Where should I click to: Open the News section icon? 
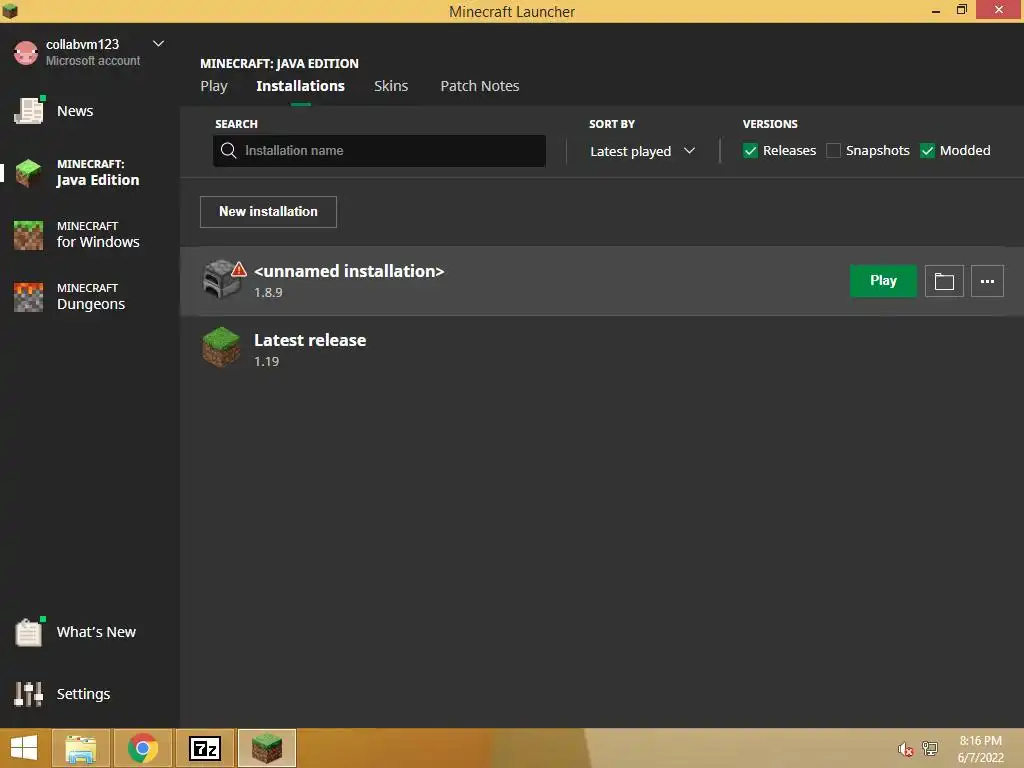tap(29, 111)
